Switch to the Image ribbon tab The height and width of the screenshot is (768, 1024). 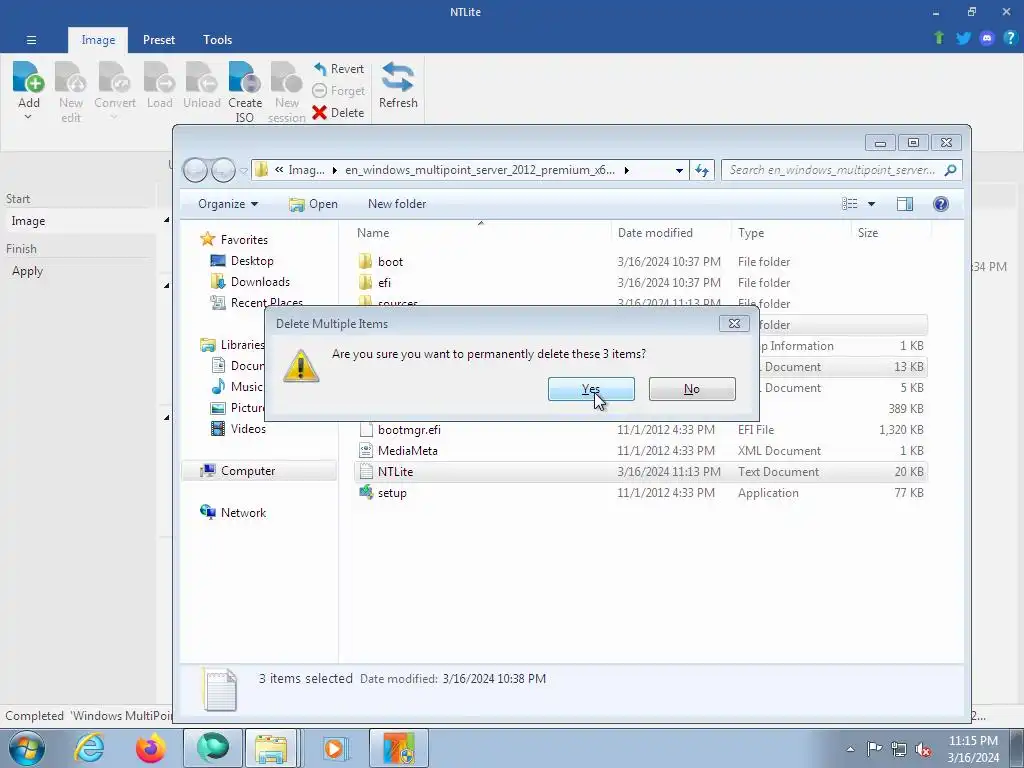point(98,40)
